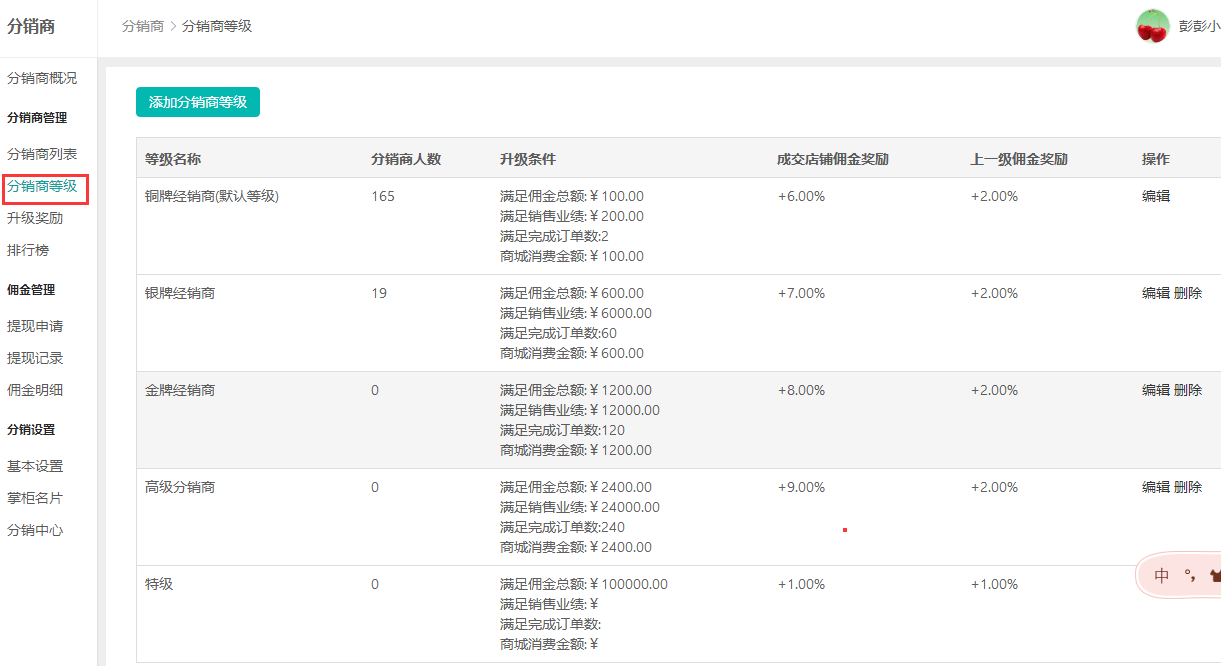Click 分销中心 in the sidebar
Screen dimensions: 1221x666
(x=35, y=530)
